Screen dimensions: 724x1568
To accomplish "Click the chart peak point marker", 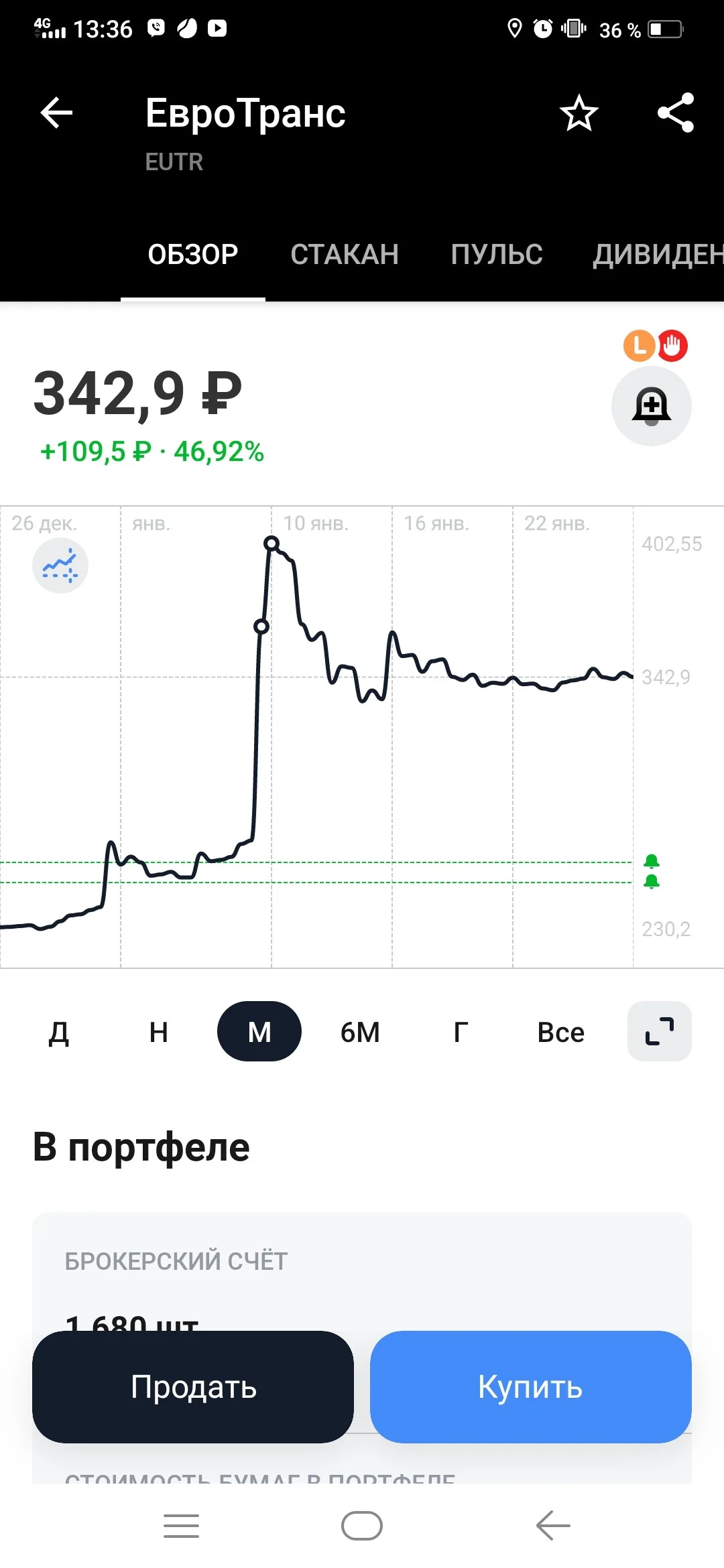I will pyautogui.click(x=271, y=543).
